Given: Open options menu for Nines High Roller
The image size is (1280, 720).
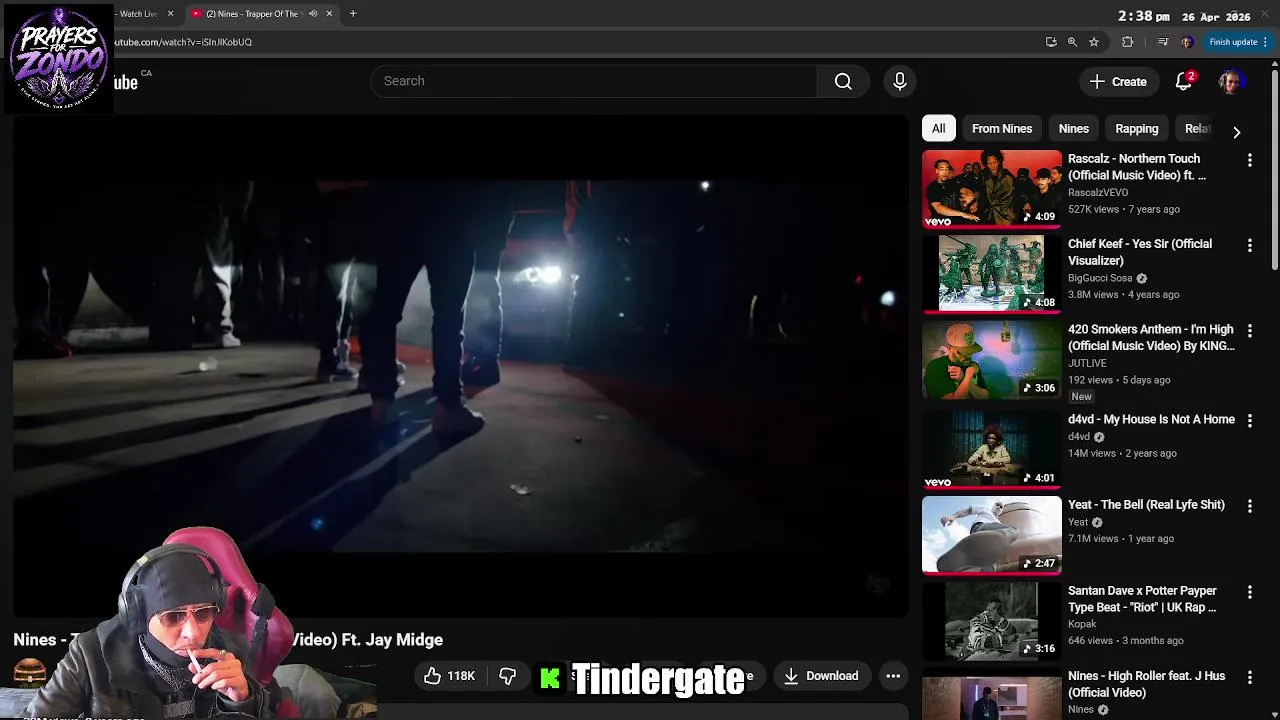Looking at the screenshot, I should (1250, 677).
